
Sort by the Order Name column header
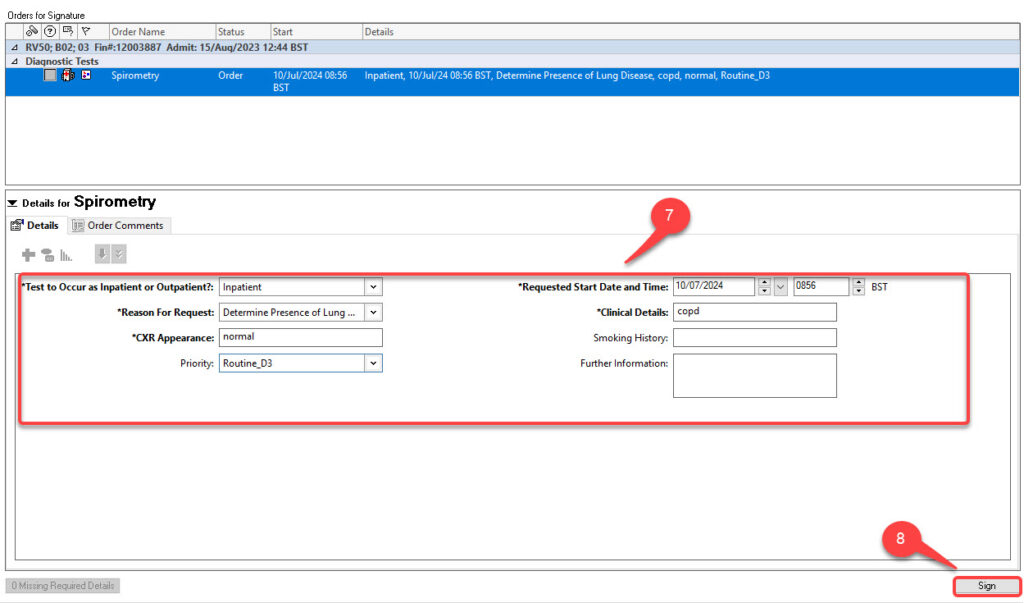pyautogui.click(x=161, y=31)
